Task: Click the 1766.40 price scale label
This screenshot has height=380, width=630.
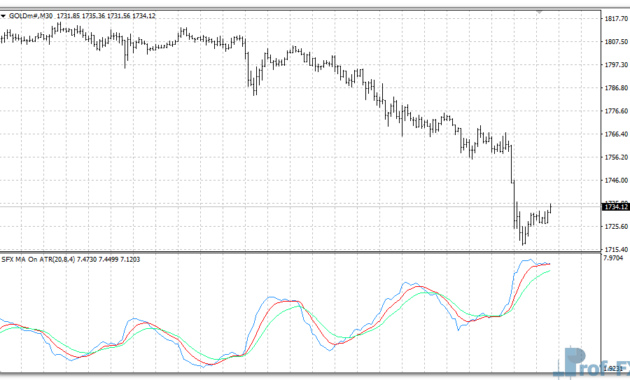Action: tap(616, 134)
